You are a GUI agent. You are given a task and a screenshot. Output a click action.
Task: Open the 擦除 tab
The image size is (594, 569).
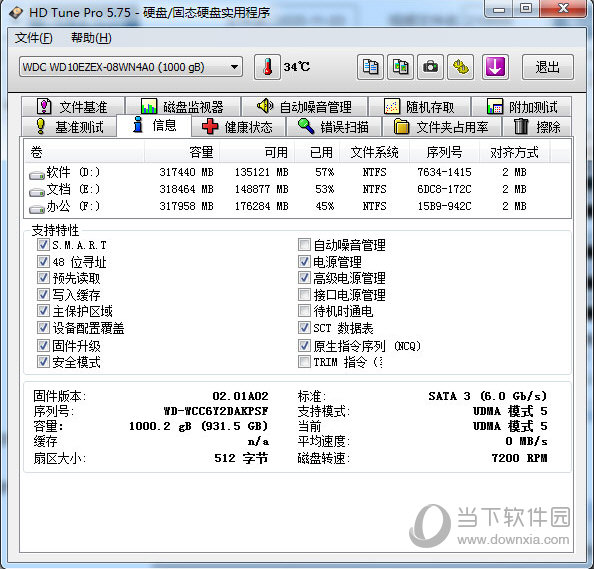(x=537, y=127)
